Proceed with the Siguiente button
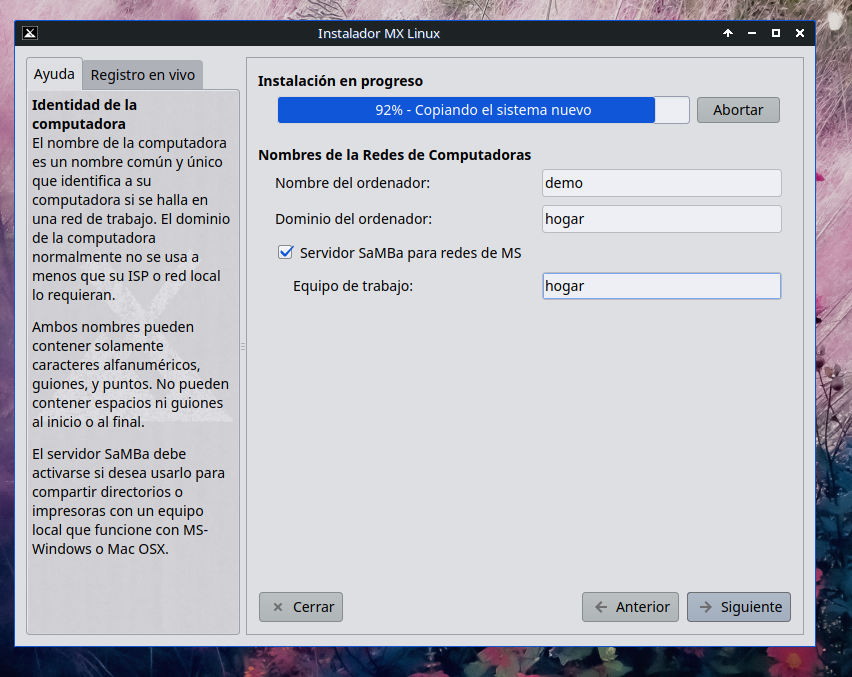 point(739,607)
